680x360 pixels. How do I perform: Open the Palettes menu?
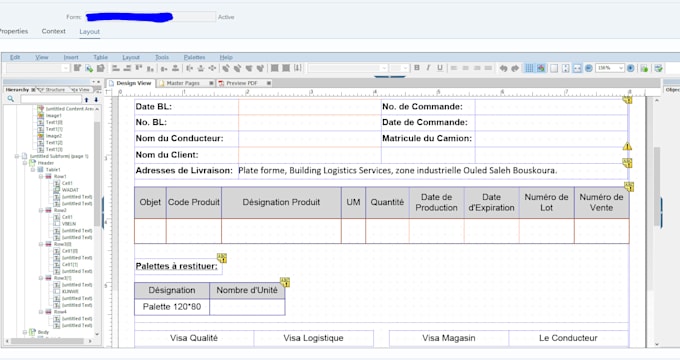click(x=194, y=57)
